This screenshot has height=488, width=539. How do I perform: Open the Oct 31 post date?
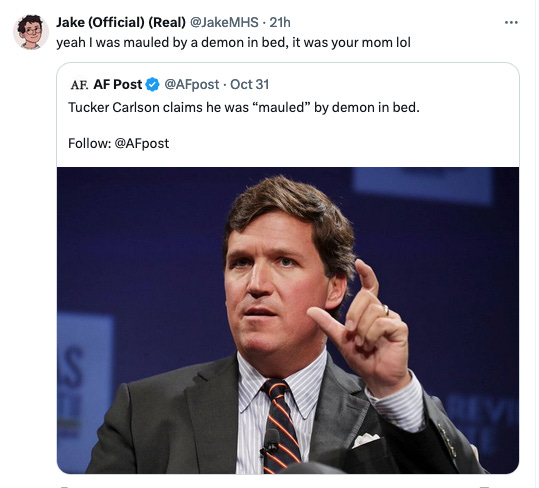pos(249,85)
